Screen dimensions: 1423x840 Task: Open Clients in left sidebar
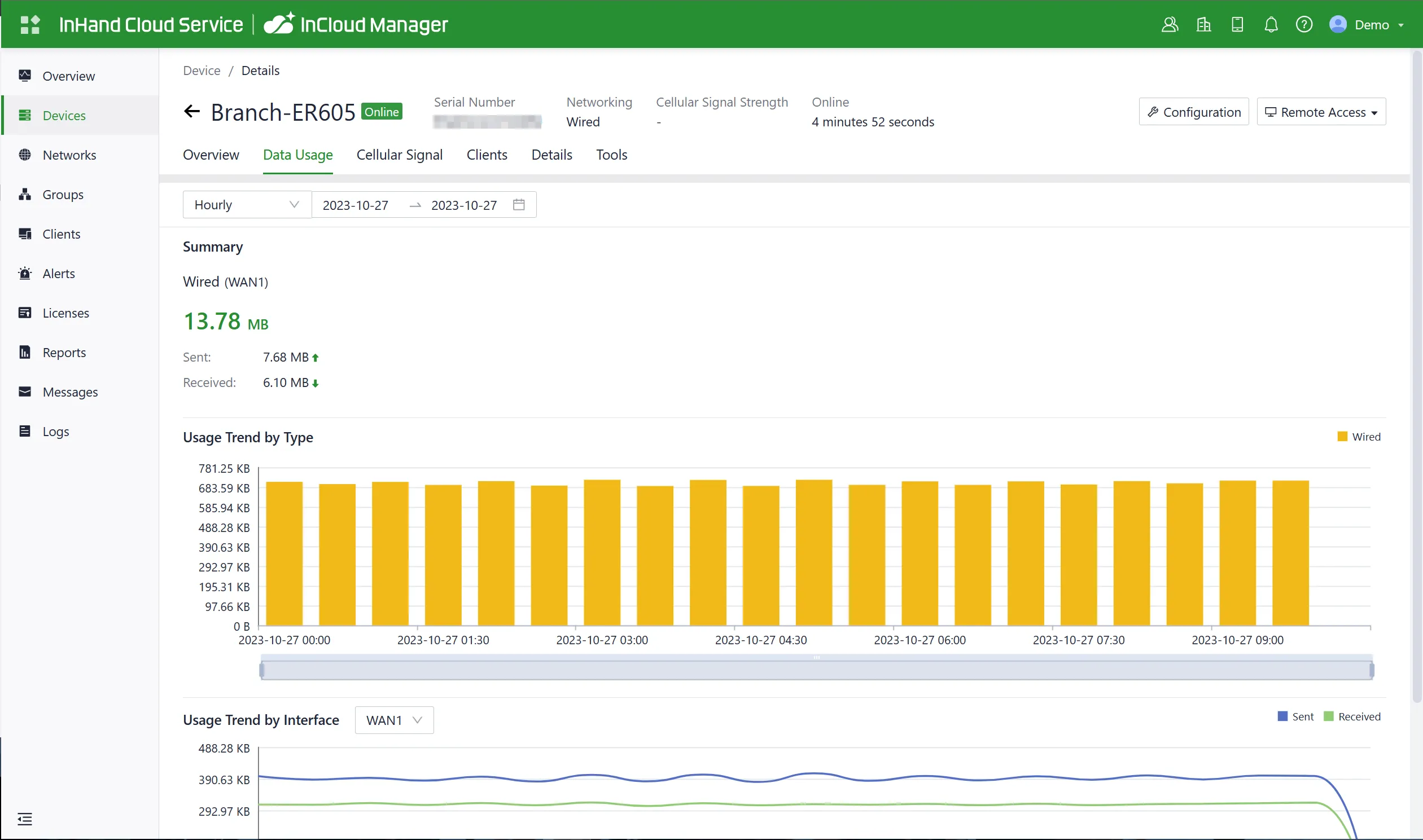(79, 234)
